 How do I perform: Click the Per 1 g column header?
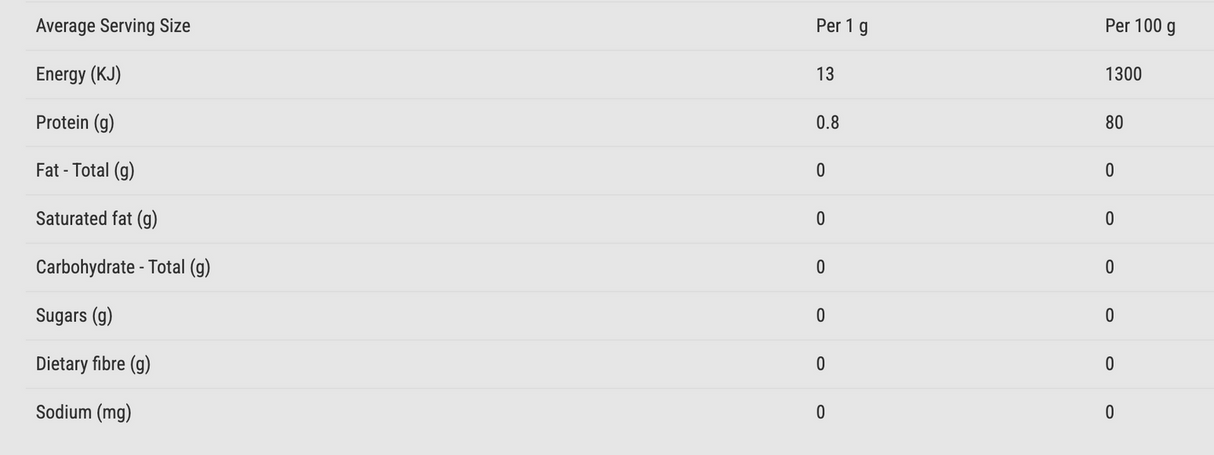[842, 26]
